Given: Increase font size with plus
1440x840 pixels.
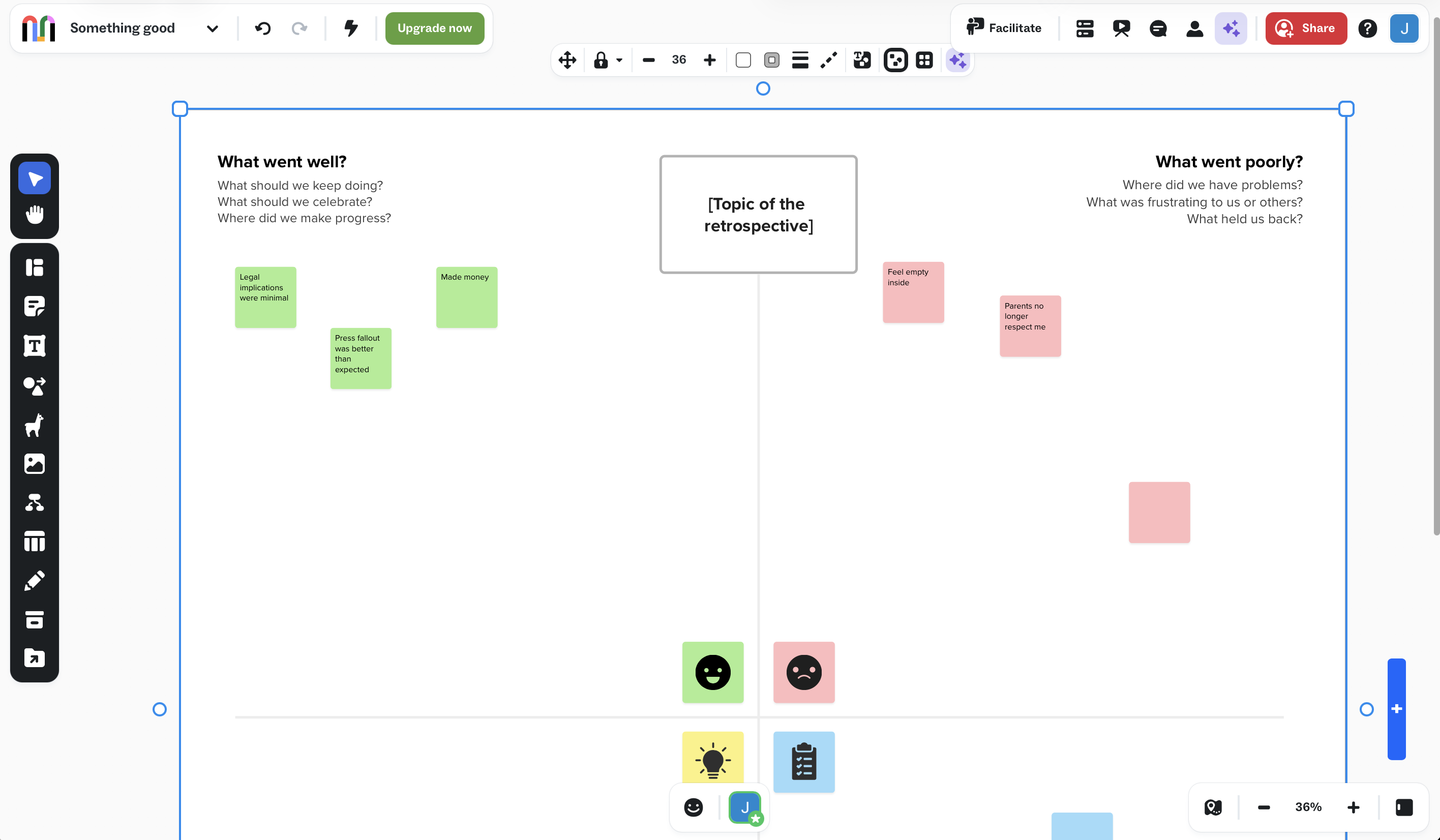Looking at the screenshot, I should [709, 60].
